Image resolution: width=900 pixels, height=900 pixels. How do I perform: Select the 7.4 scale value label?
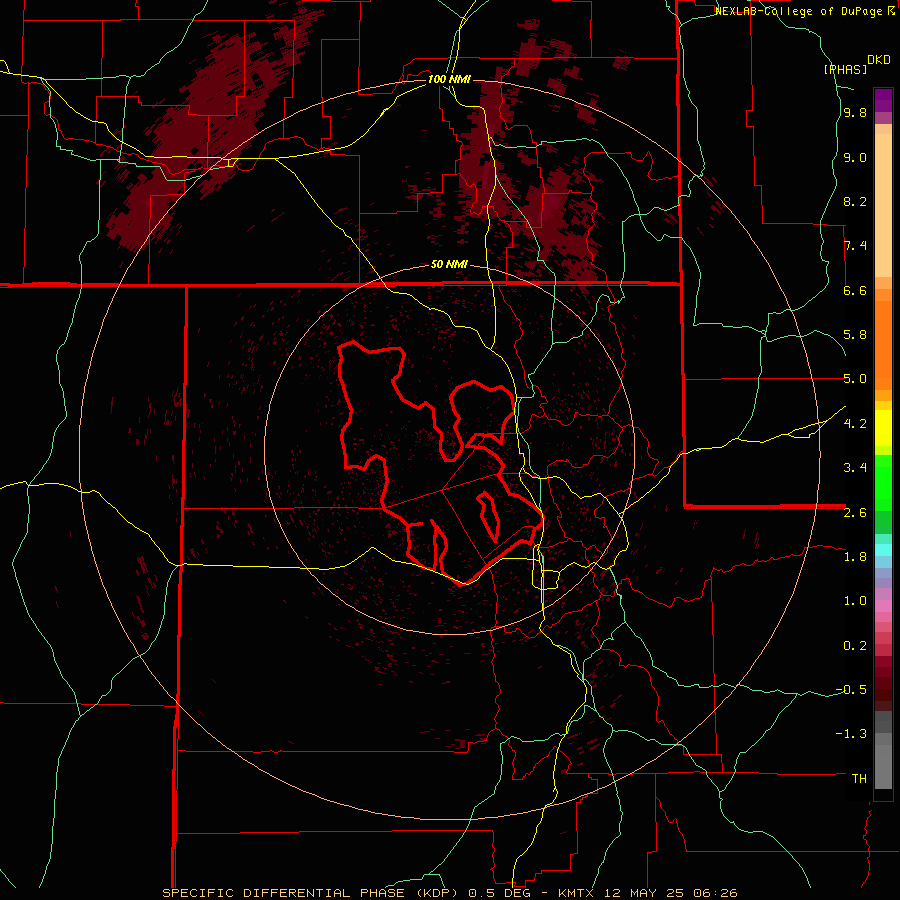(x=855, y=246)
